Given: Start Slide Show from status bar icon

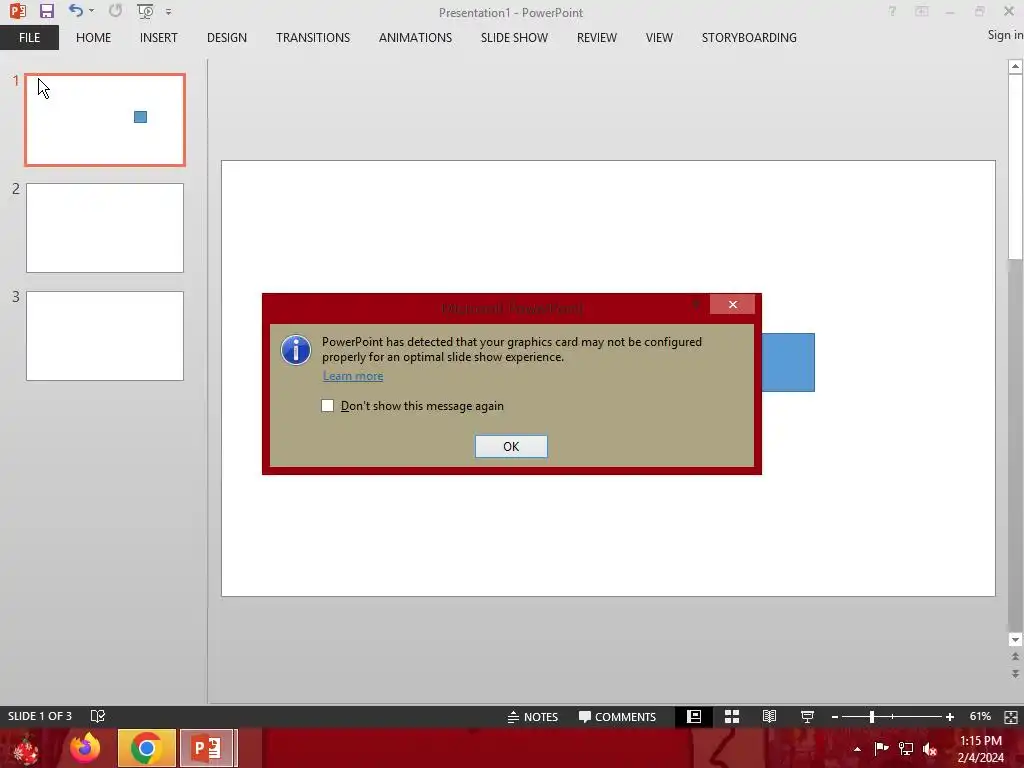Looking at the screenshot, I should [807, 717].
